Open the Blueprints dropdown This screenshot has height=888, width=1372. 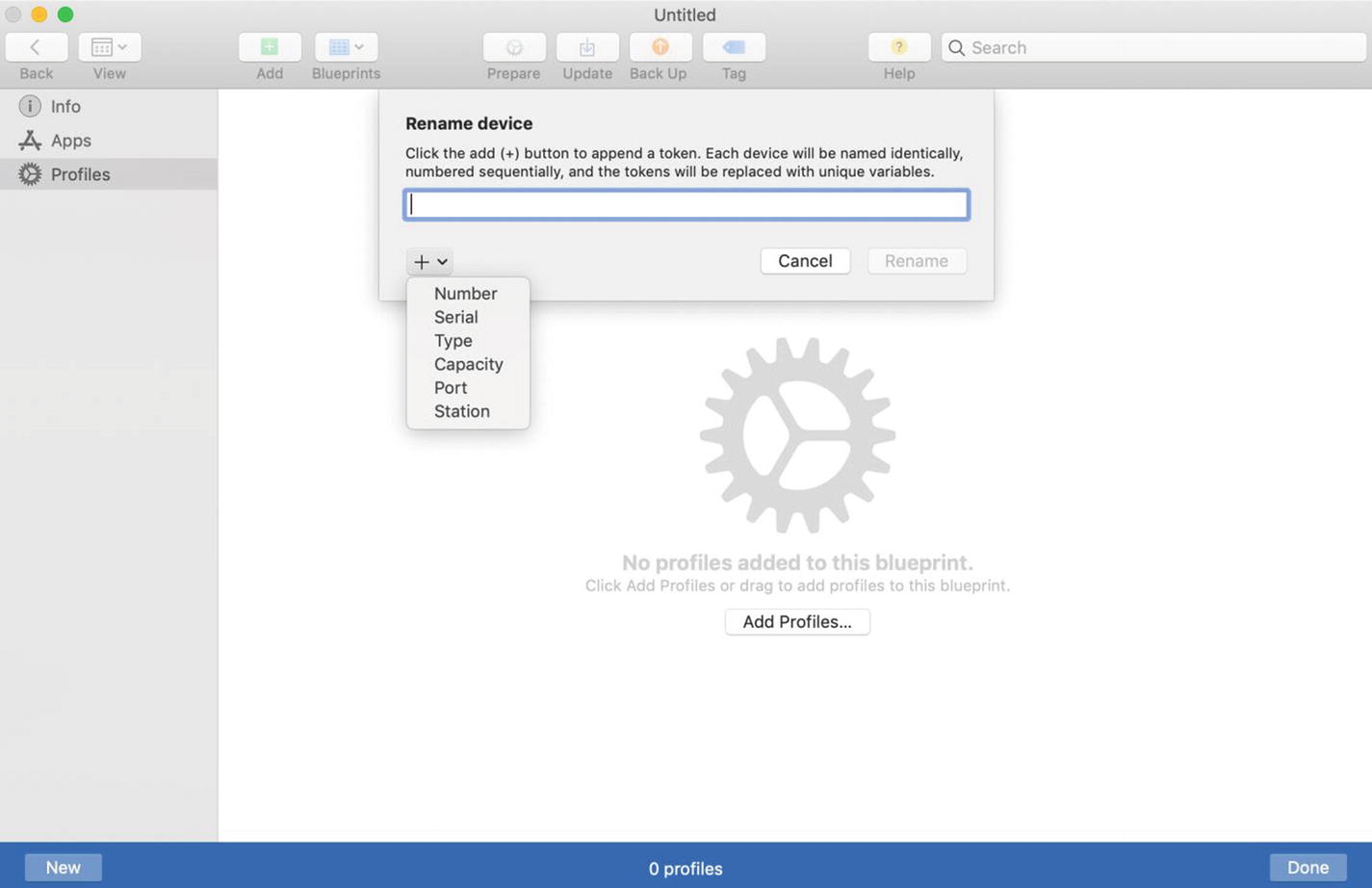(x=346, y=47)
